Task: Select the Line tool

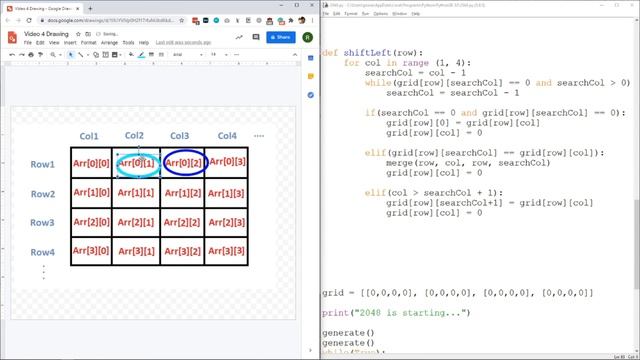Action: pos(80,55)
